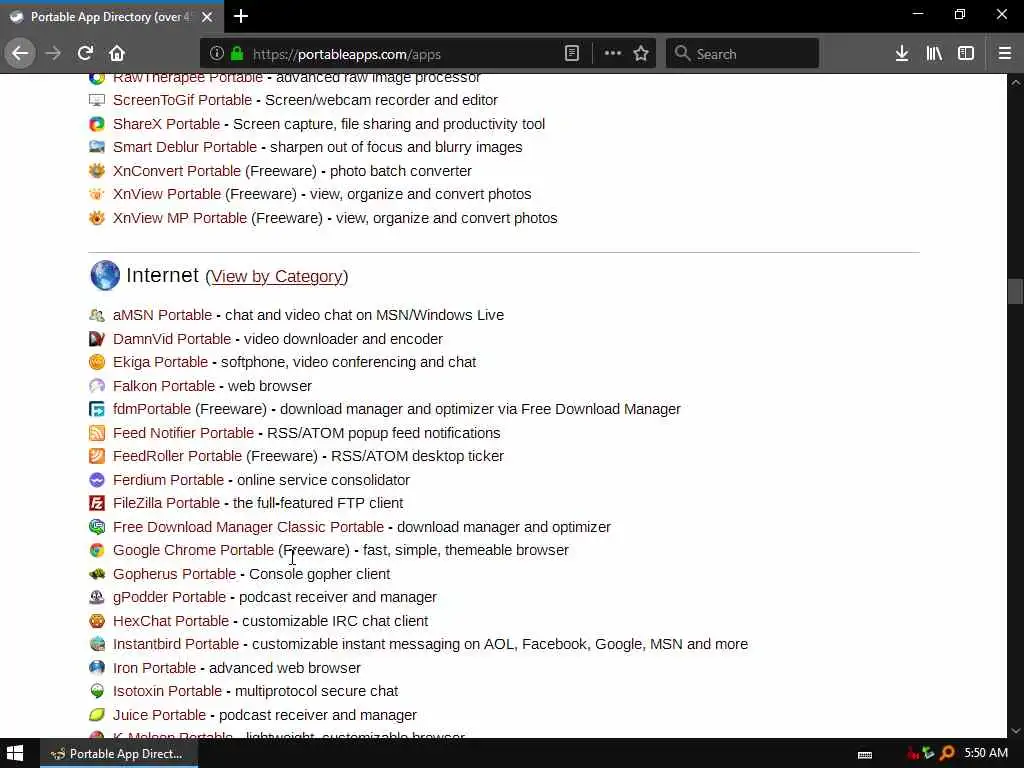Image resolution: width=1024 pixels, height=768 pixels.
Task: Open View by Category for Internet
Action: (276, 276)
